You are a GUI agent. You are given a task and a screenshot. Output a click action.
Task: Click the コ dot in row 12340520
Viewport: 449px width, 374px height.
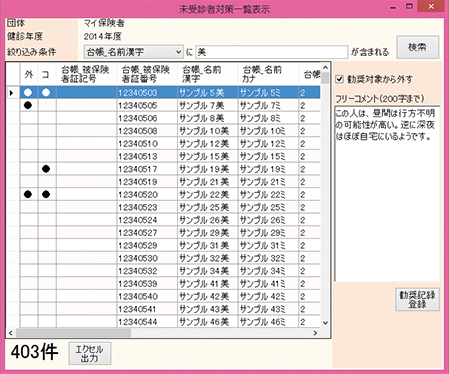click(x=46, y=194)
